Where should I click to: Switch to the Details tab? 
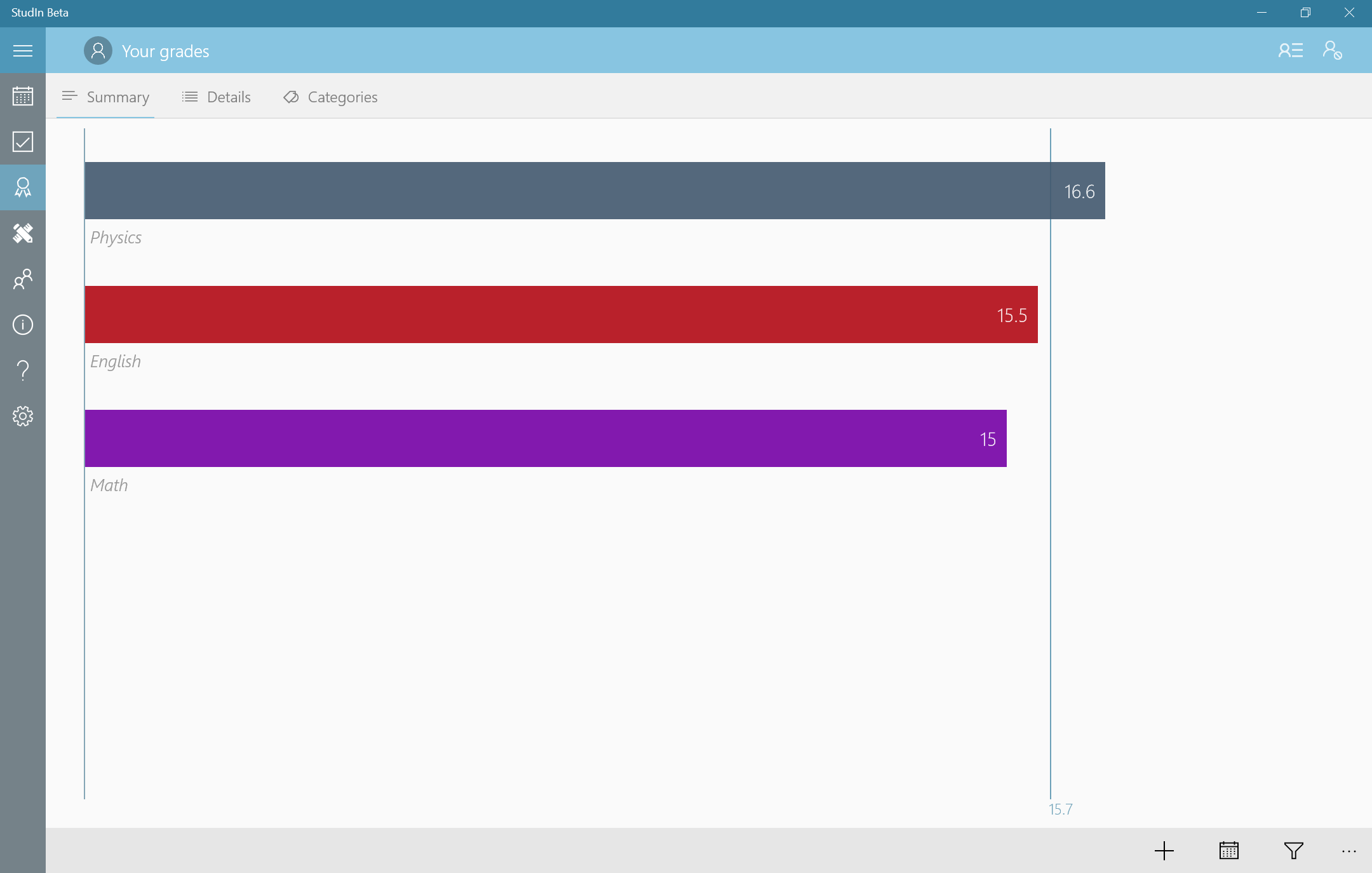217,97
